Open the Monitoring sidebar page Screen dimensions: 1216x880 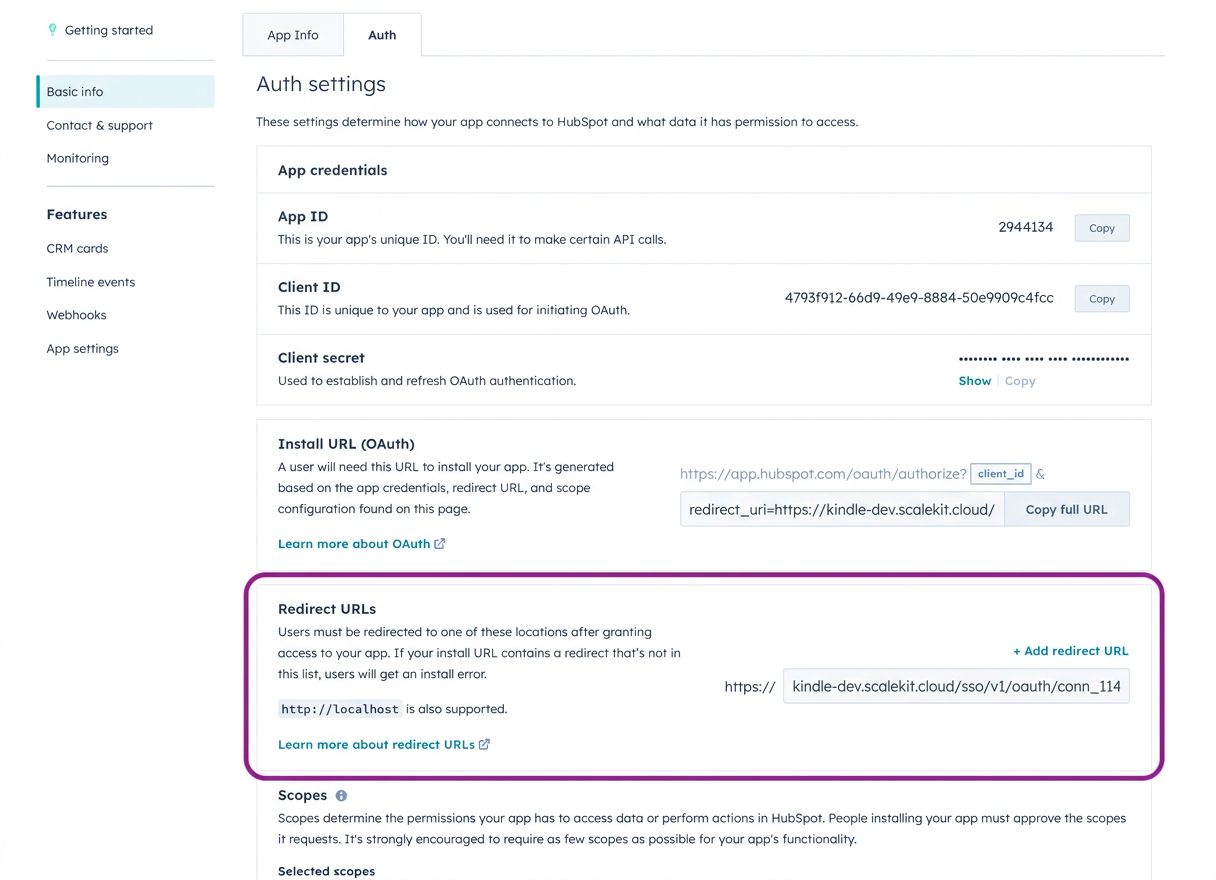tap(77, 157)
